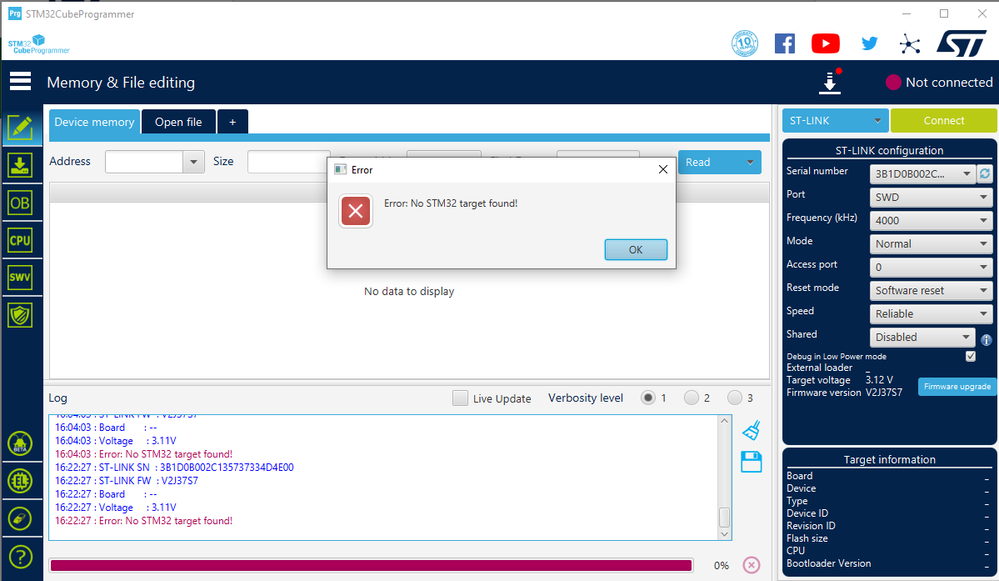The height and width of the screenshot is (581, 999).
Task: Open the Reset mode dropdown
Action: [x=931, y=290]
